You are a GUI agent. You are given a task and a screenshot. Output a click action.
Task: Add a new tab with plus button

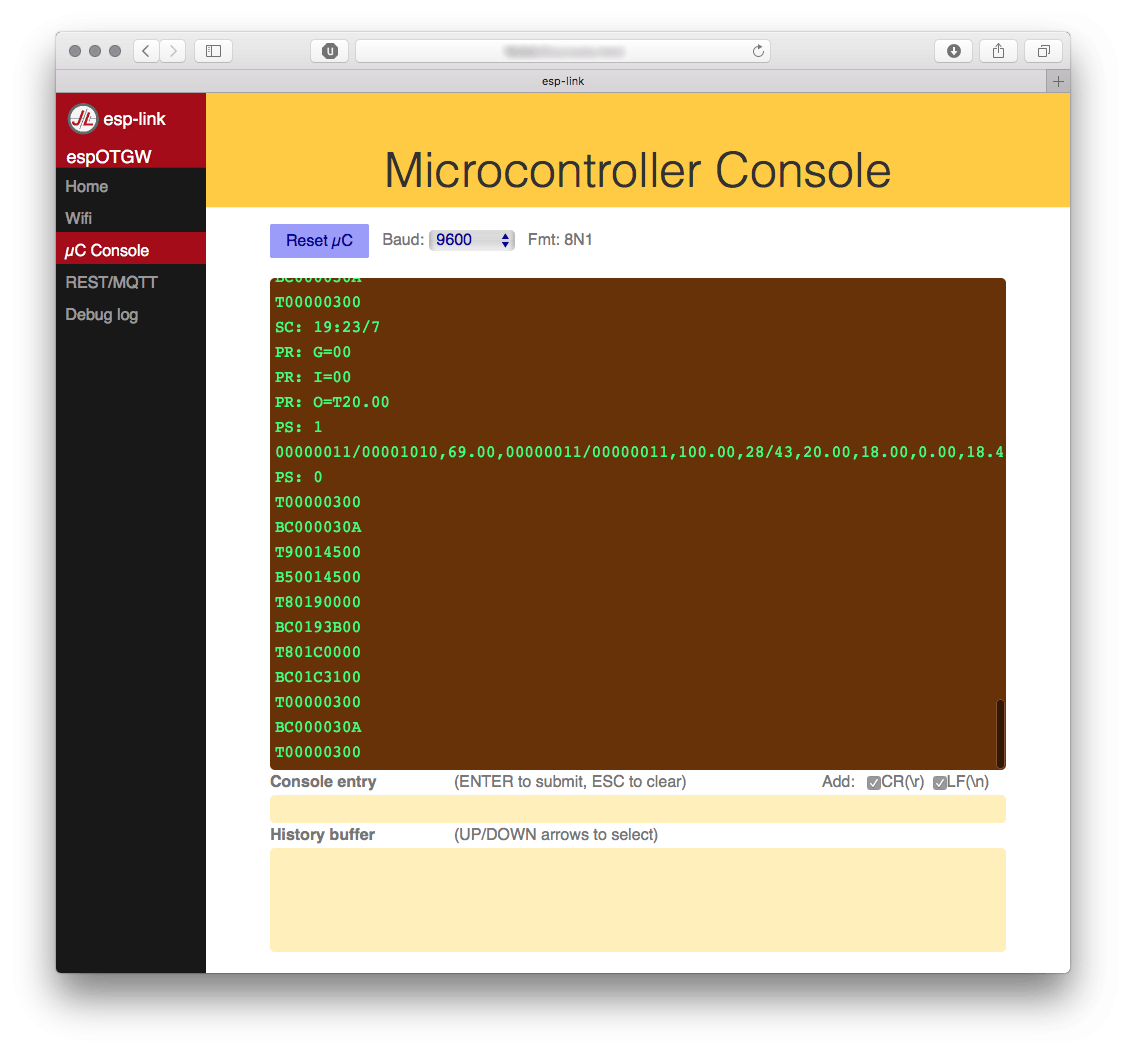click(x=1058, y=81)
